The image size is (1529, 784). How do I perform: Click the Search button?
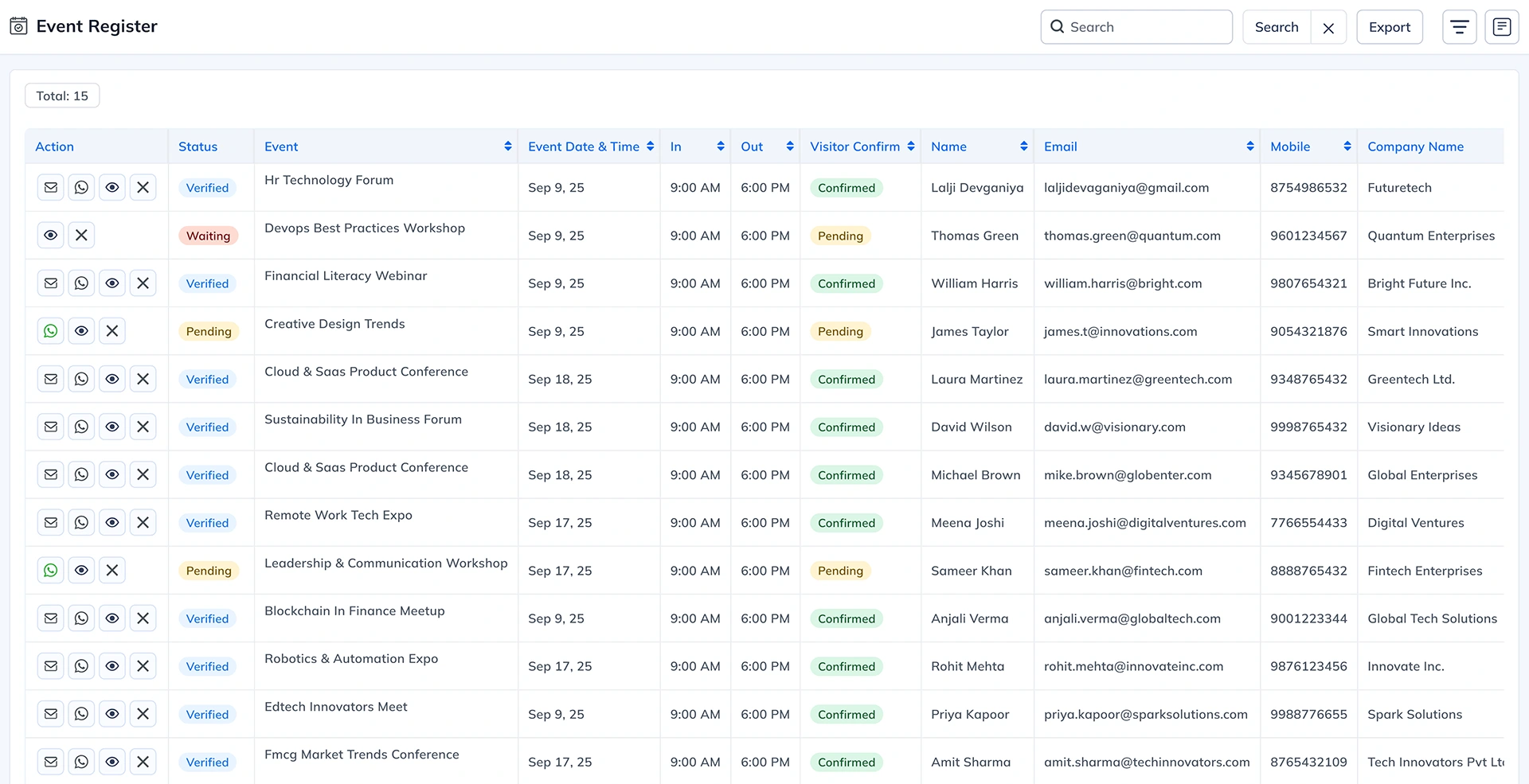(x=1276, y=27)
